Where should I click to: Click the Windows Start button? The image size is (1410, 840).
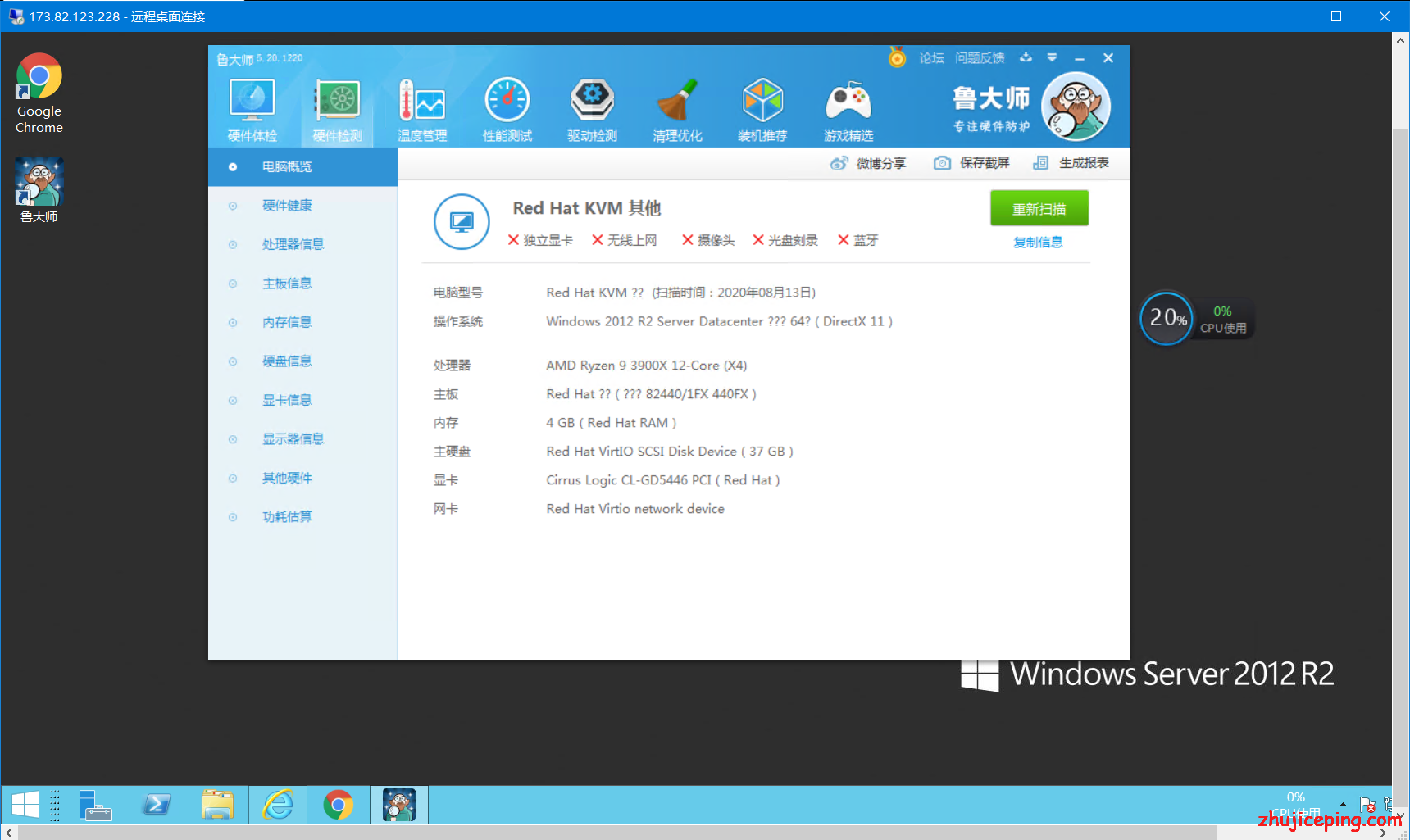coord(25,805)
